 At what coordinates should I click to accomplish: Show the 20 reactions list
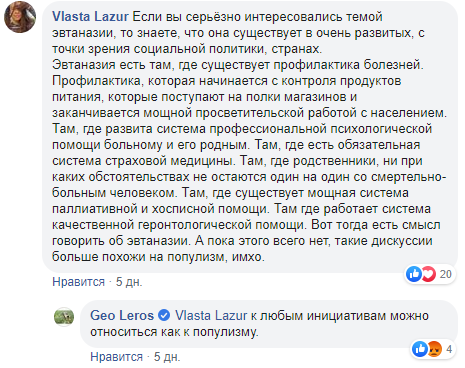click(445, 274)
